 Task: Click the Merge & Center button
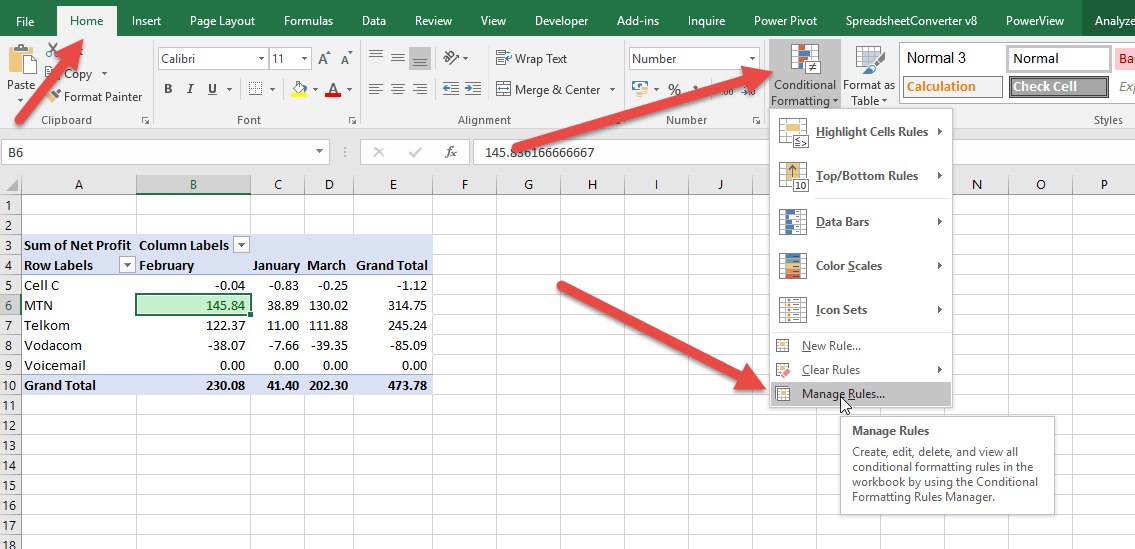tap(549, 90)
